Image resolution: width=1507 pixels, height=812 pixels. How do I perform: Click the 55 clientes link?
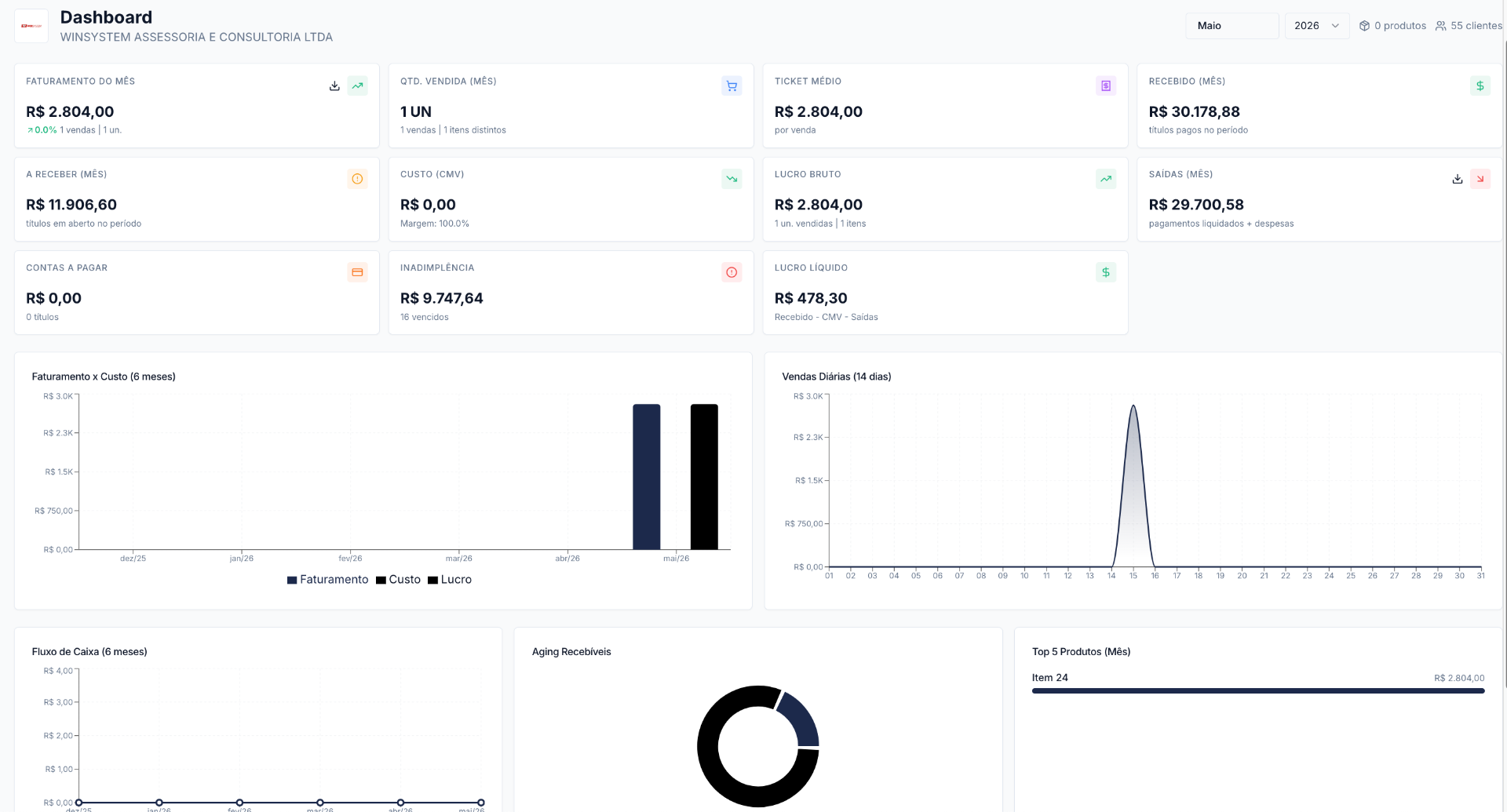(x=1469, y=26)
